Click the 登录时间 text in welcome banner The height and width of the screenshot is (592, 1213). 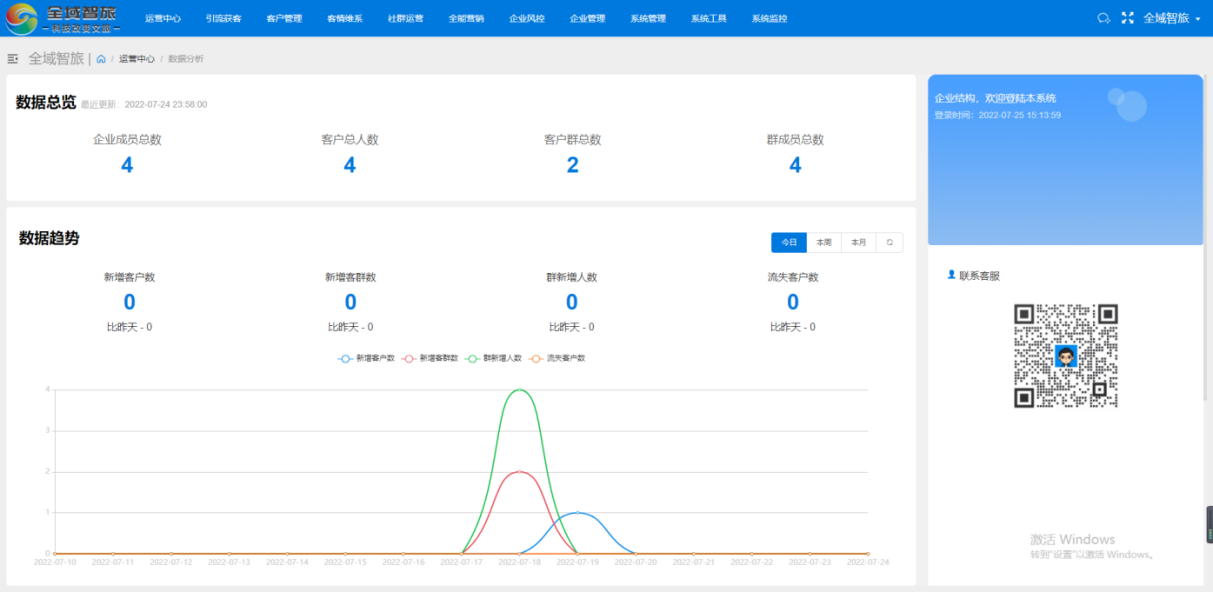point(998,115)
